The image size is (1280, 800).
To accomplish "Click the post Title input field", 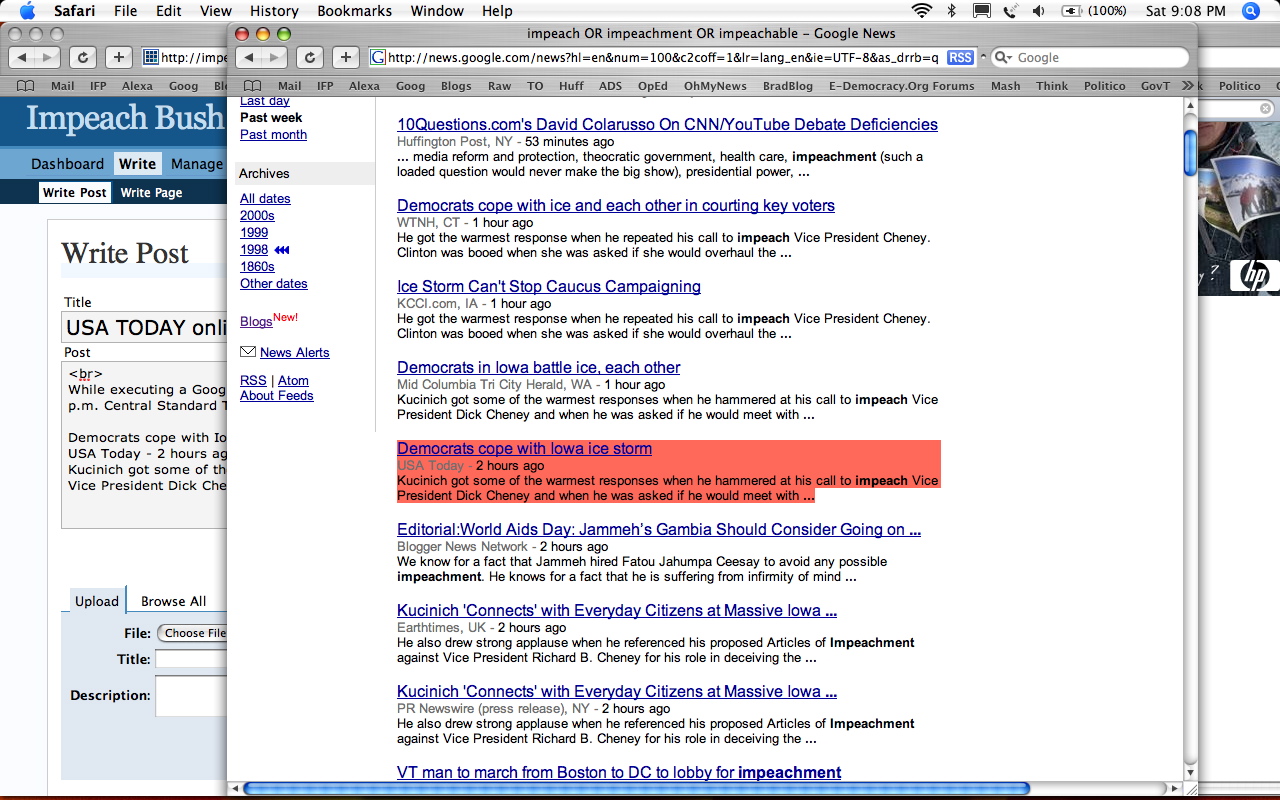I will click(x=145, y=327).
